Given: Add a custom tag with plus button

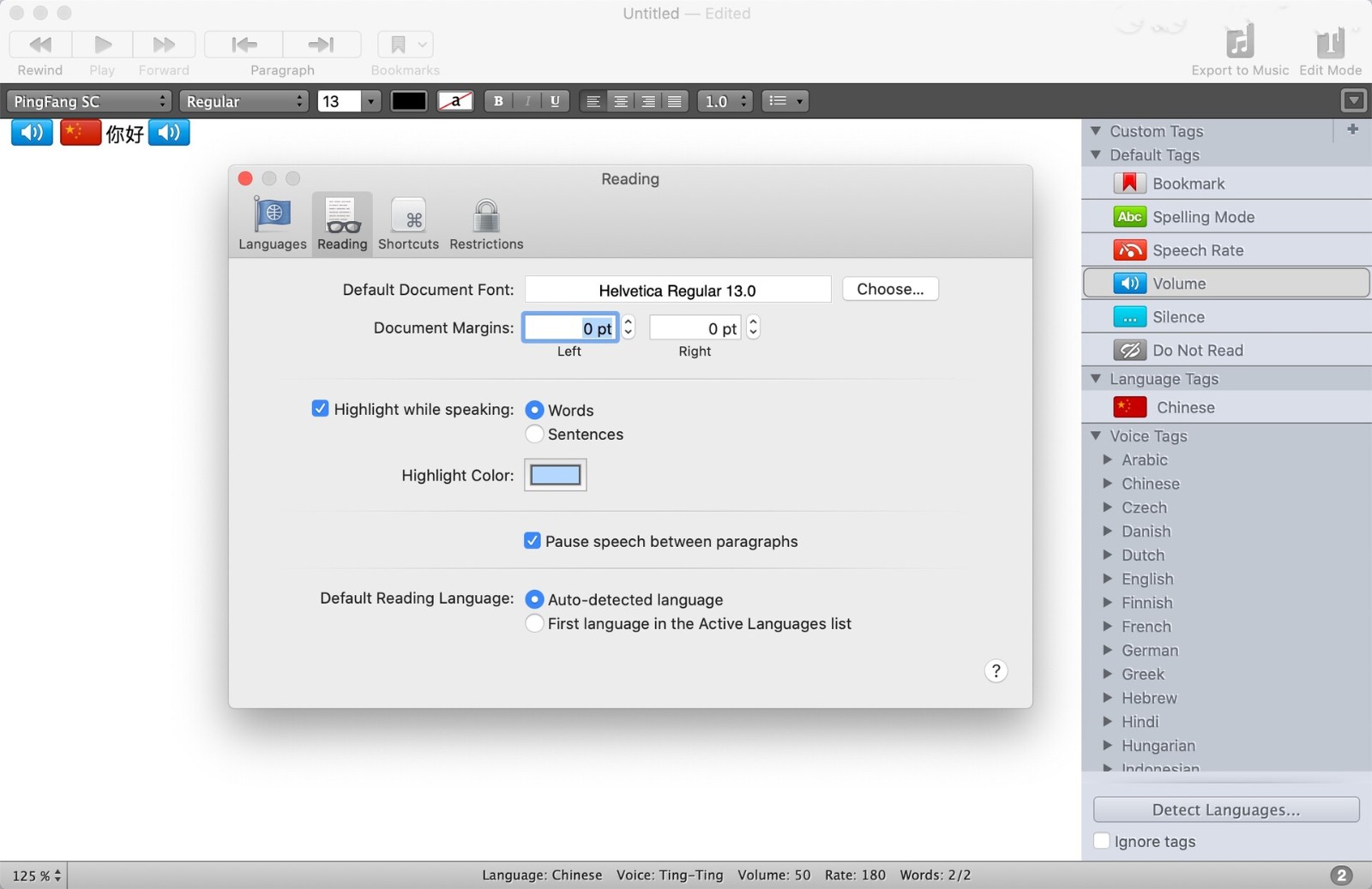Looking at the screenshot, I should coord(1353,129).
